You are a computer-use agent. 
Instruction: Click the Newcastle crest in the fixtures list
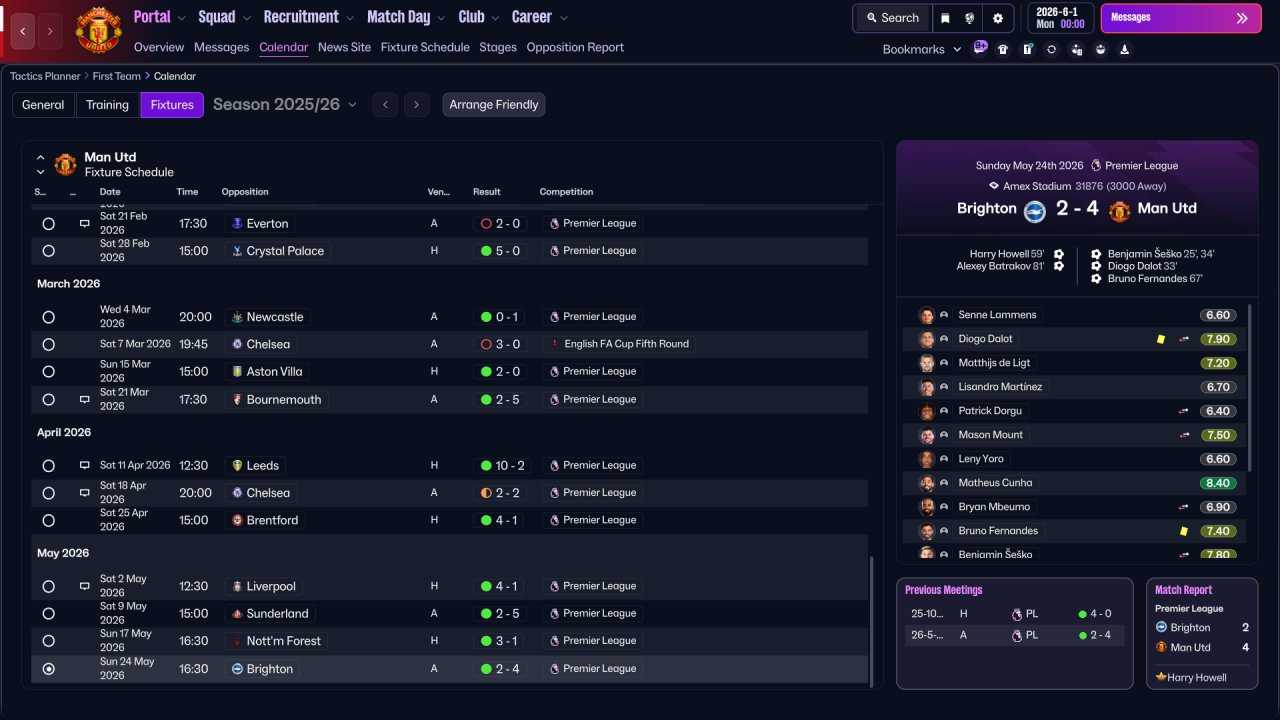236,317
